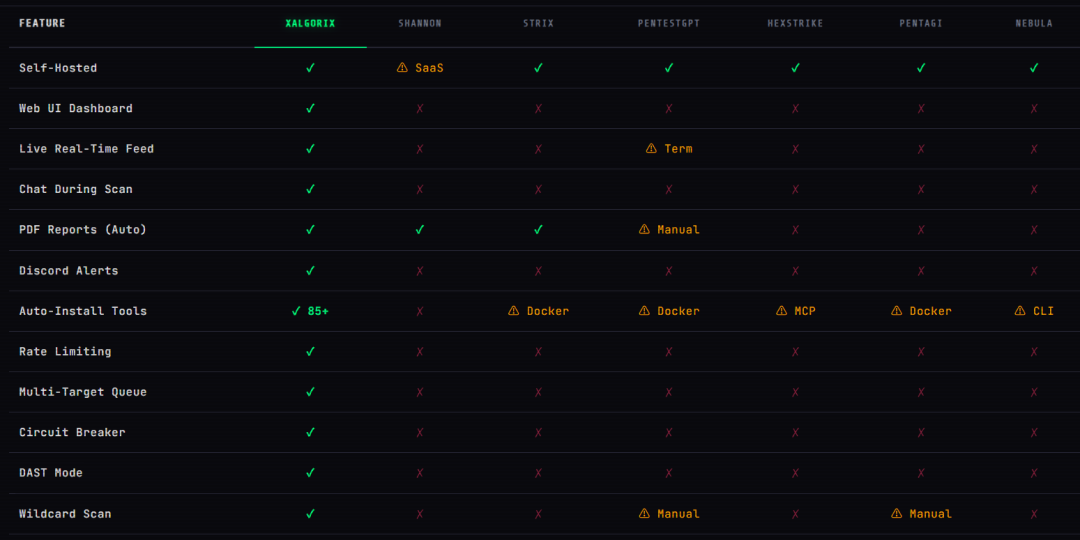
Task: Click the Wildcard Scan feature label
Action: pos(65,514)
